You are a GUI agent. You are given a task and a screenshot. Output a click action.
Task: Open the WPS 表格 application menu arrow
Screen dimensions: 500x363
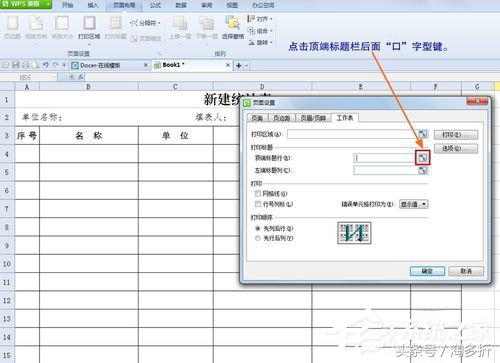pos(48,4)
